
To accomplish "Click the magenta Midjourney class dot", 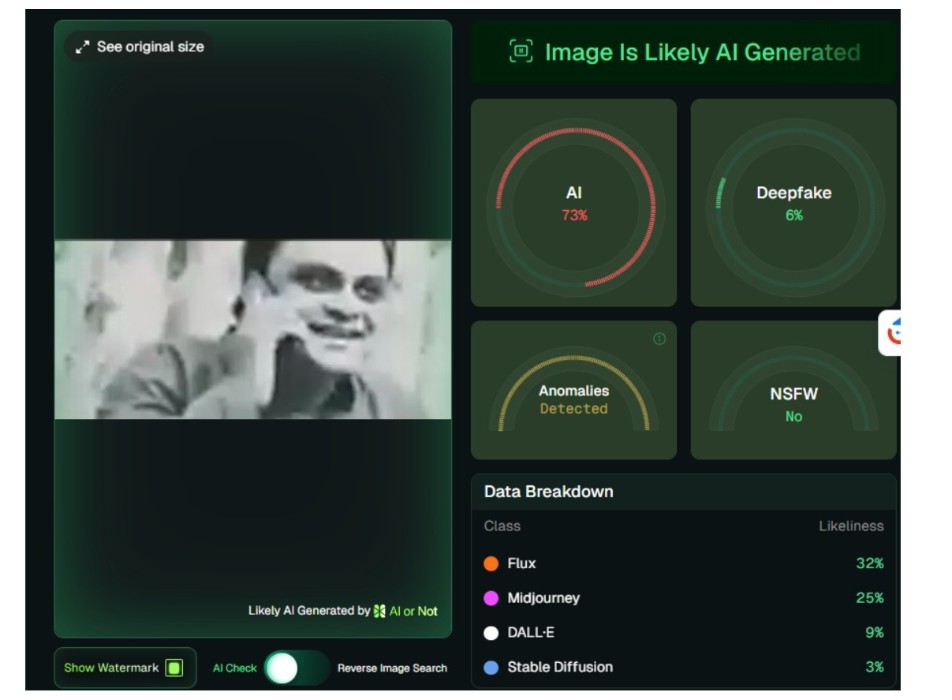I will pos(491,598).
